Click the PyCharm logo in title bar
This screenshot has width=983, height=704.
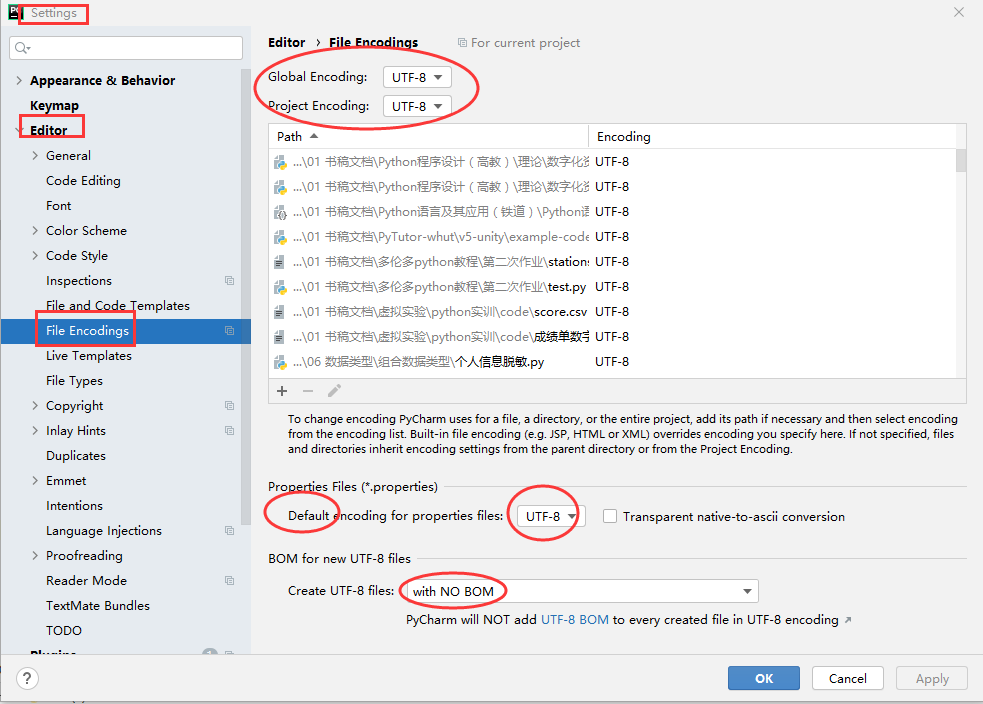(x=14, y=13)
